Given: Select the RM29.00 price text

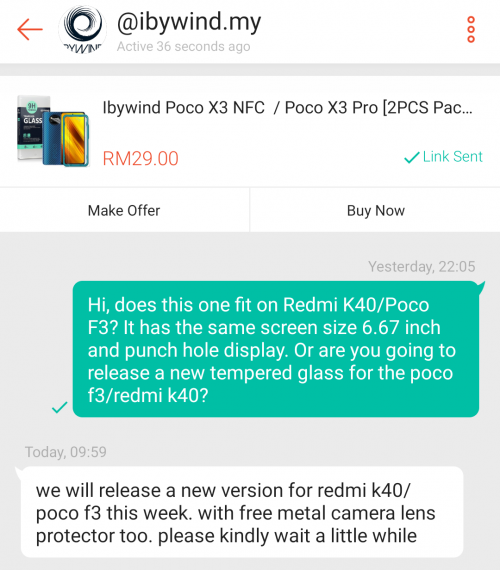Looking at the screenshot, I should click(140, 158).
